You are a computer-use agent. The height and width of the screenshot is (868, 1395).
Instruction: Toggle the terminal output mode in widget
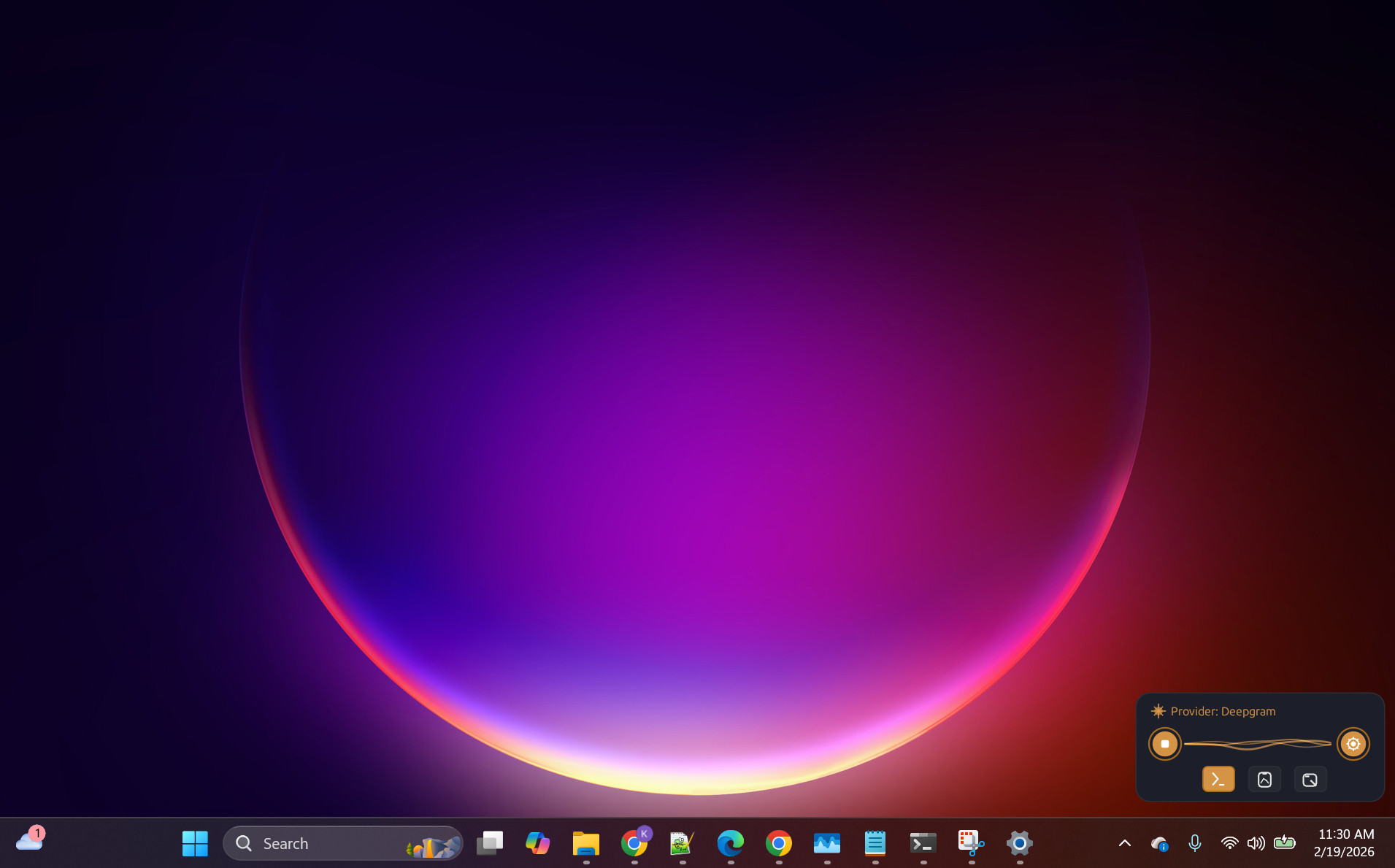[1218, 778]
